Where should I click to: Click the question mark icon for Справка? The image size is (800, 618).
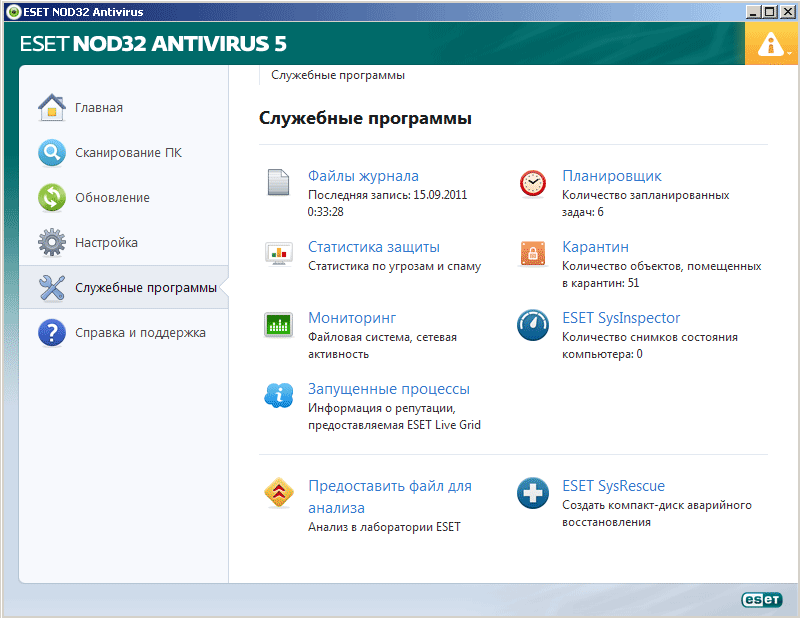pos(52,333)
